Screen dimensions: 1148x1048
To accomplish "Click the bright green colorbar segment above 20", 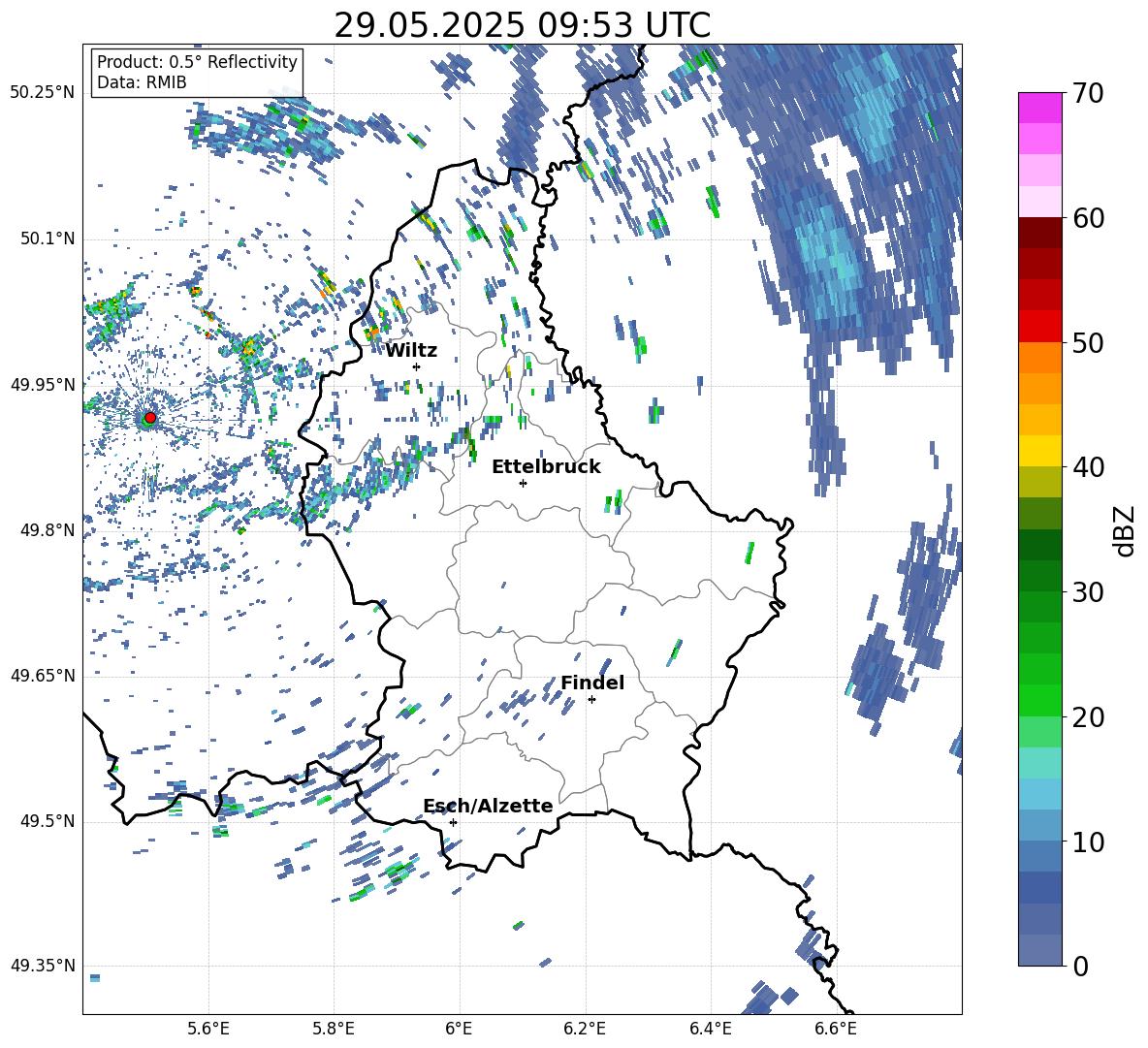I will pos(1039,700).
